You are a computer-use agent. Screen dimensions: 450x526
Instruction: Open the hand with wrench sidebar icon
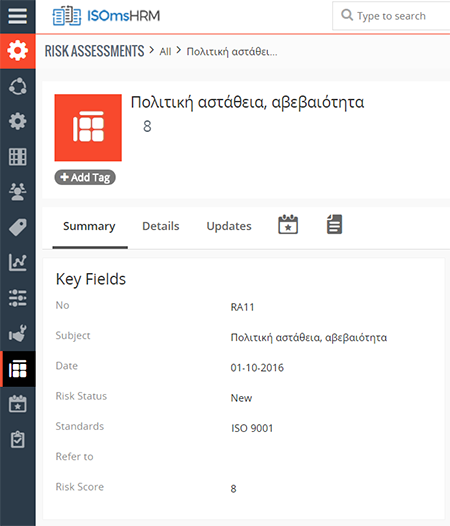pos(17,333)
